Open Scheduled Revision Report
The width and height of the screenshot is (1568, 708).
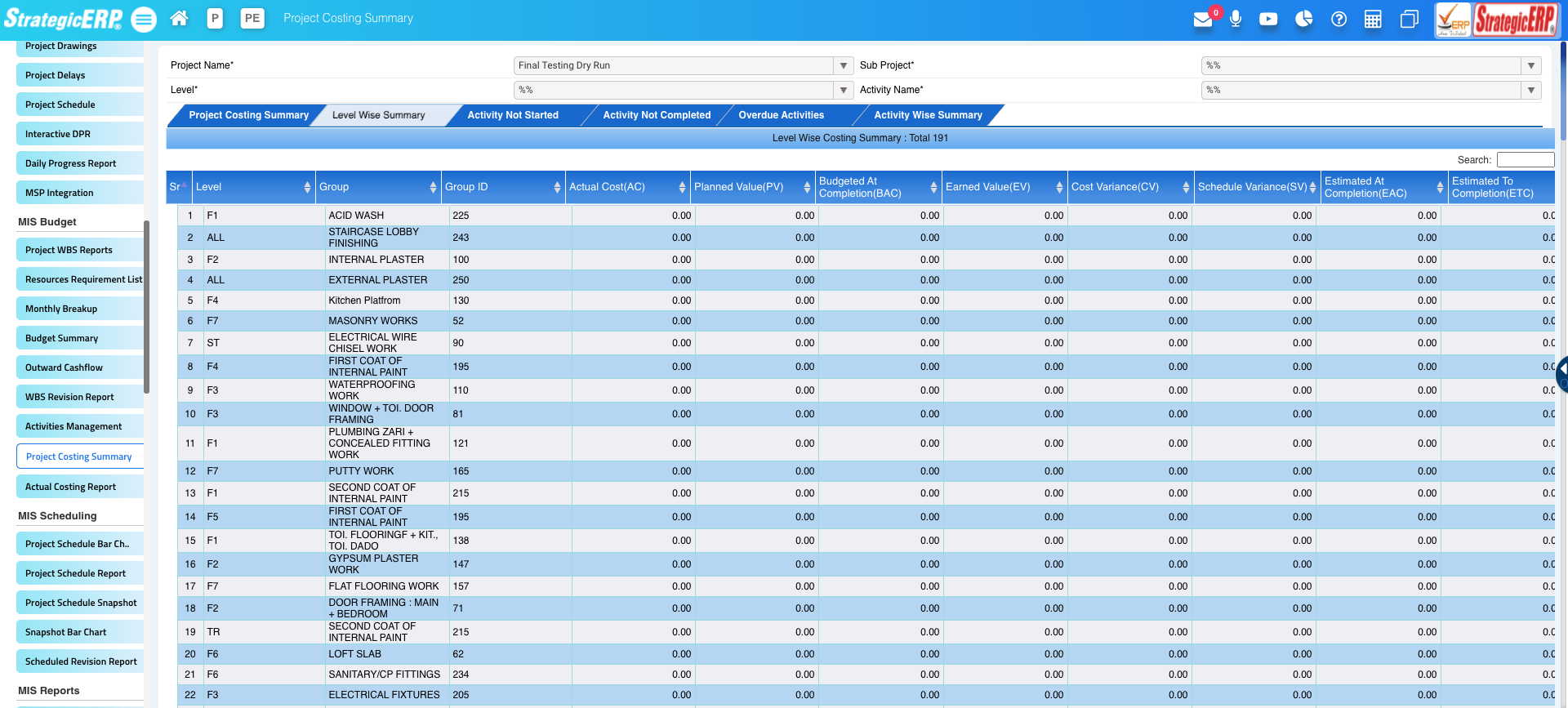[x=80, y=661]
